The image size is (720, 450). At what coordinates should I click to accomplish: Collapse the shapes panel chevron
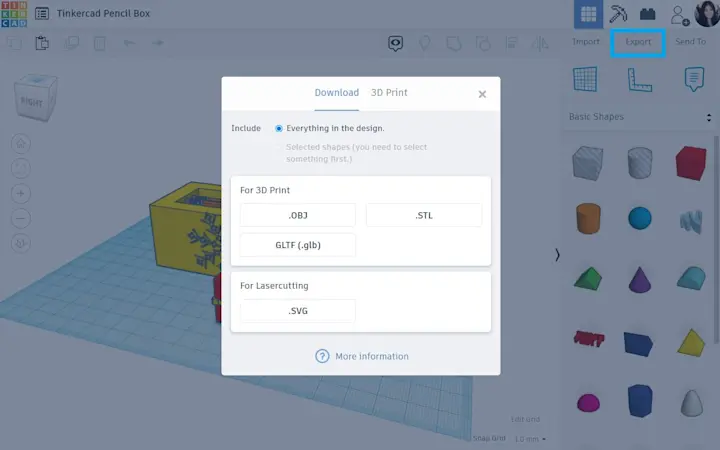pyautogui.click(x=557, y=255)
